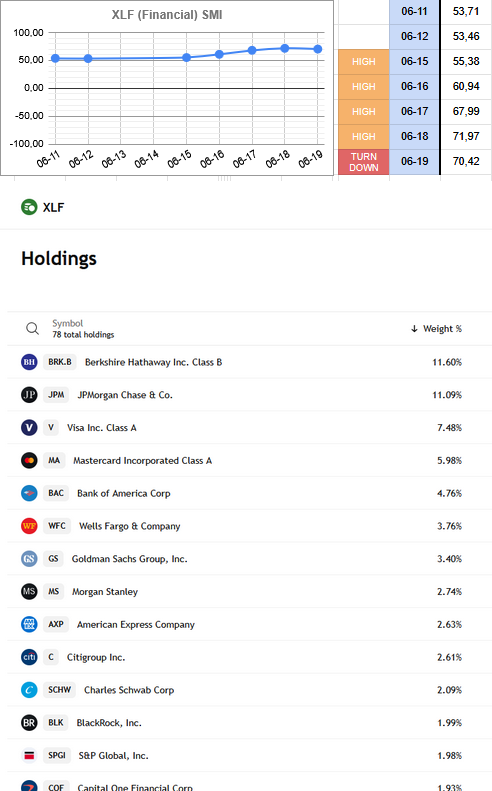The image size is (492, 791).
Task: Select the 06-15 date cell
Action: [414, 62]
